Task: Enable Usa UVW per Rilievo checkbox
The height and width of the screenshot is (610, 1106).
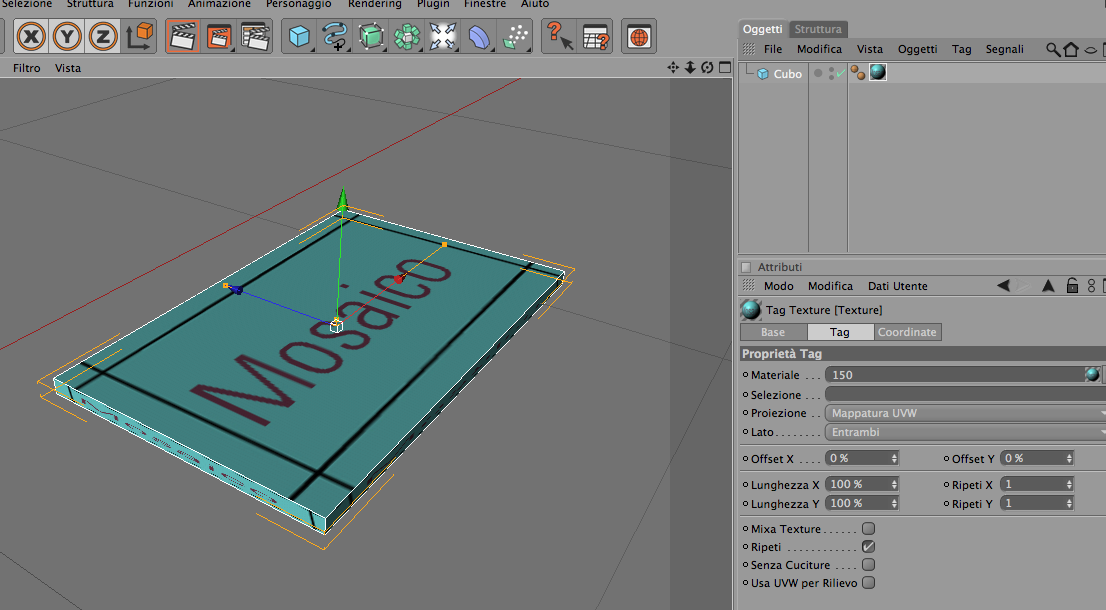Action: [x=868, y=582]
